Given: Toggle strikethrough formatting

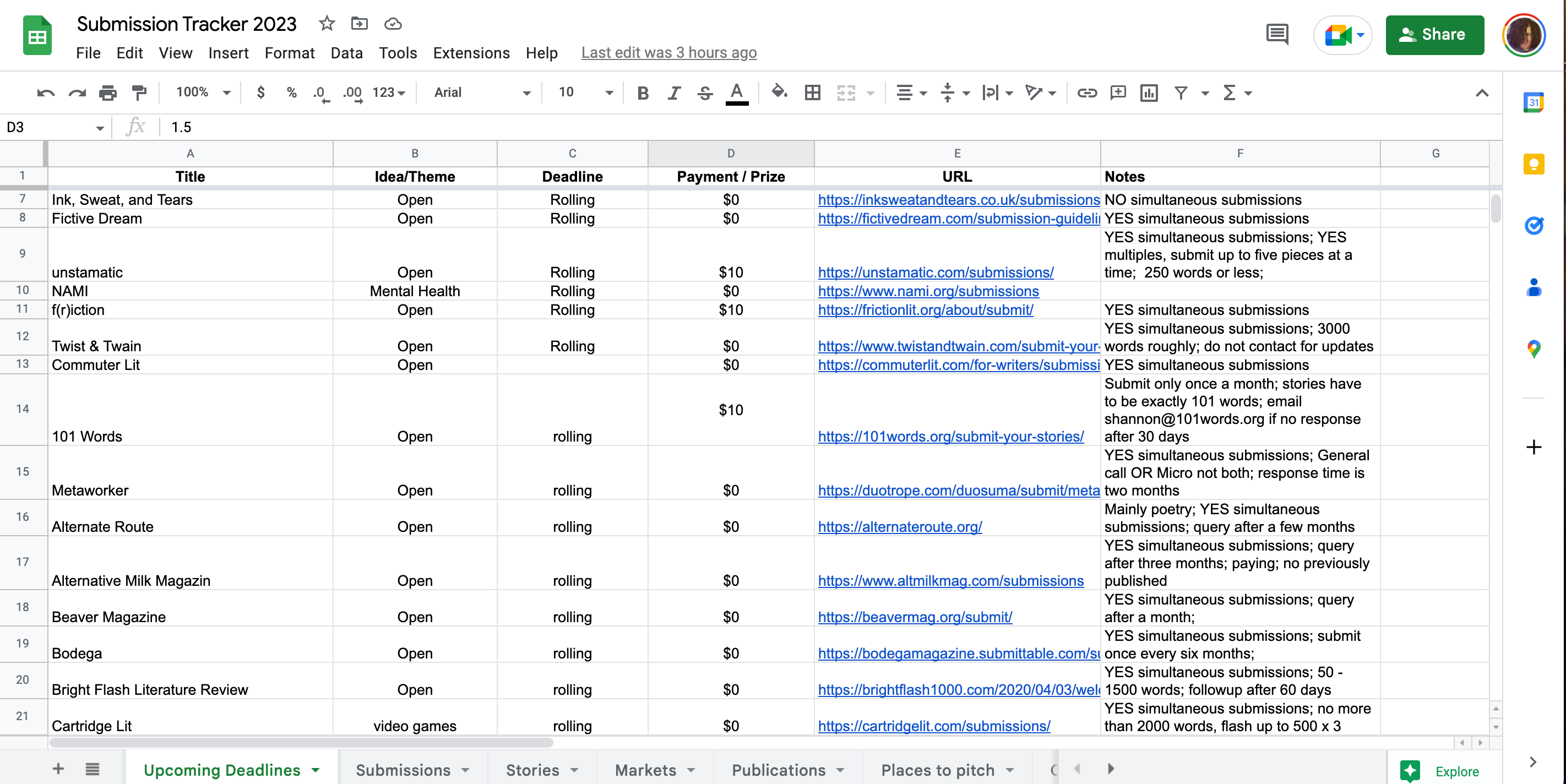Looking at the screenshot, I should [705, 93].
